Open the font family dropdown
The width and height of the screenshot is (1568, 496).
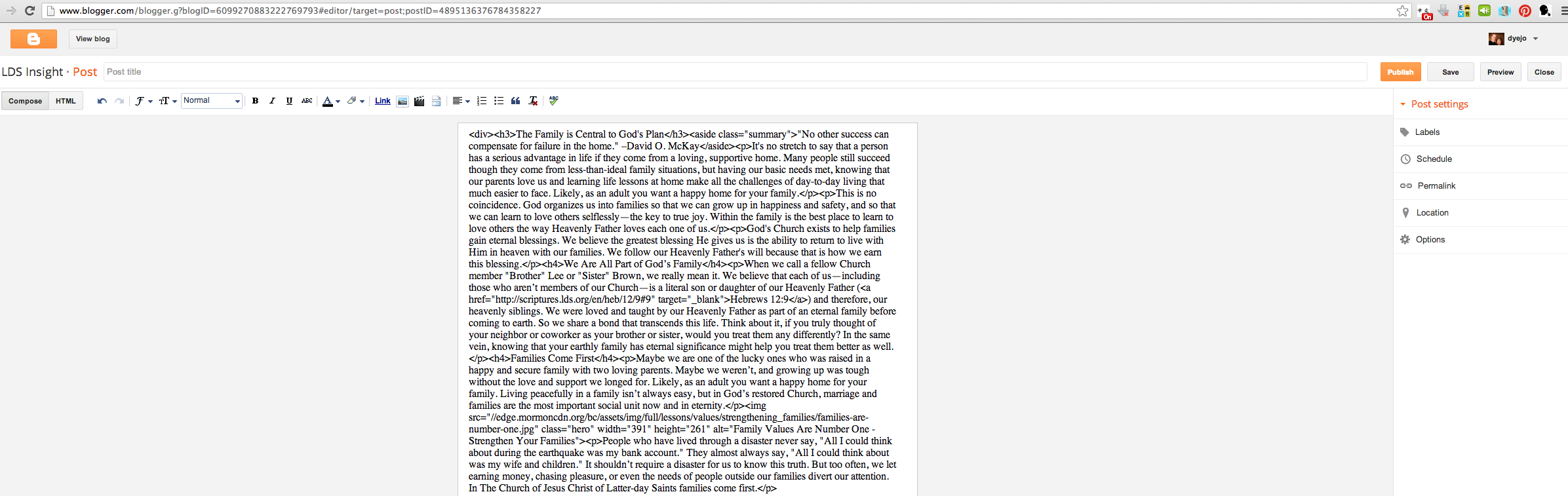click(x=143, y=101)
